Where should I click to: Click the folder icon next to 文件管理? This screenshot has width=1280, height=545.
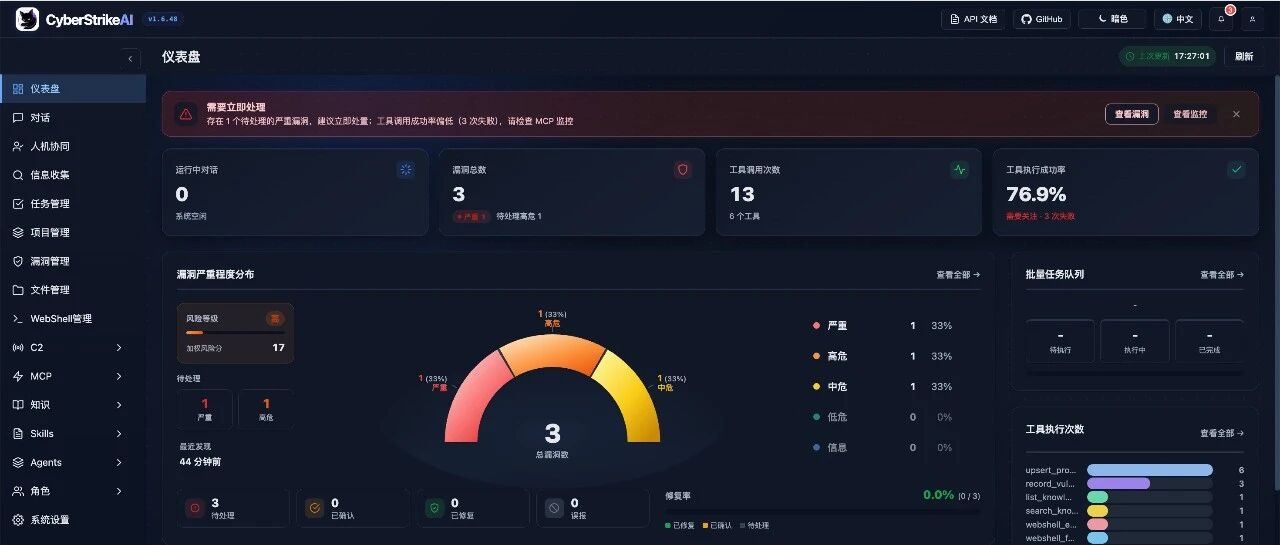pos(18,290)
